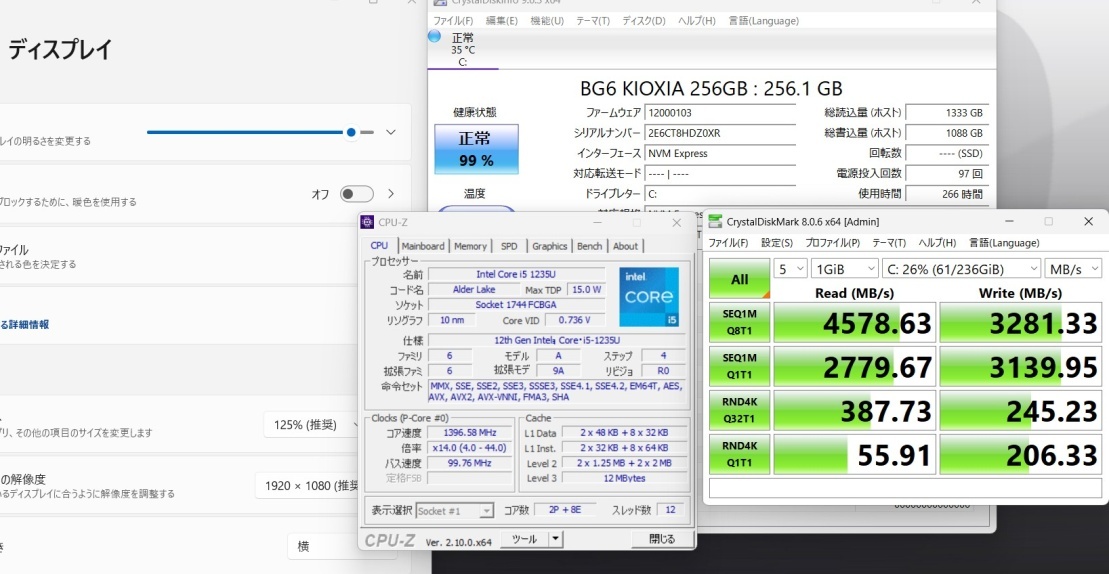Open ファイル(F) menu in CrystalDiskInfo
1109x574 pixels.
click(x=453, y=20)
